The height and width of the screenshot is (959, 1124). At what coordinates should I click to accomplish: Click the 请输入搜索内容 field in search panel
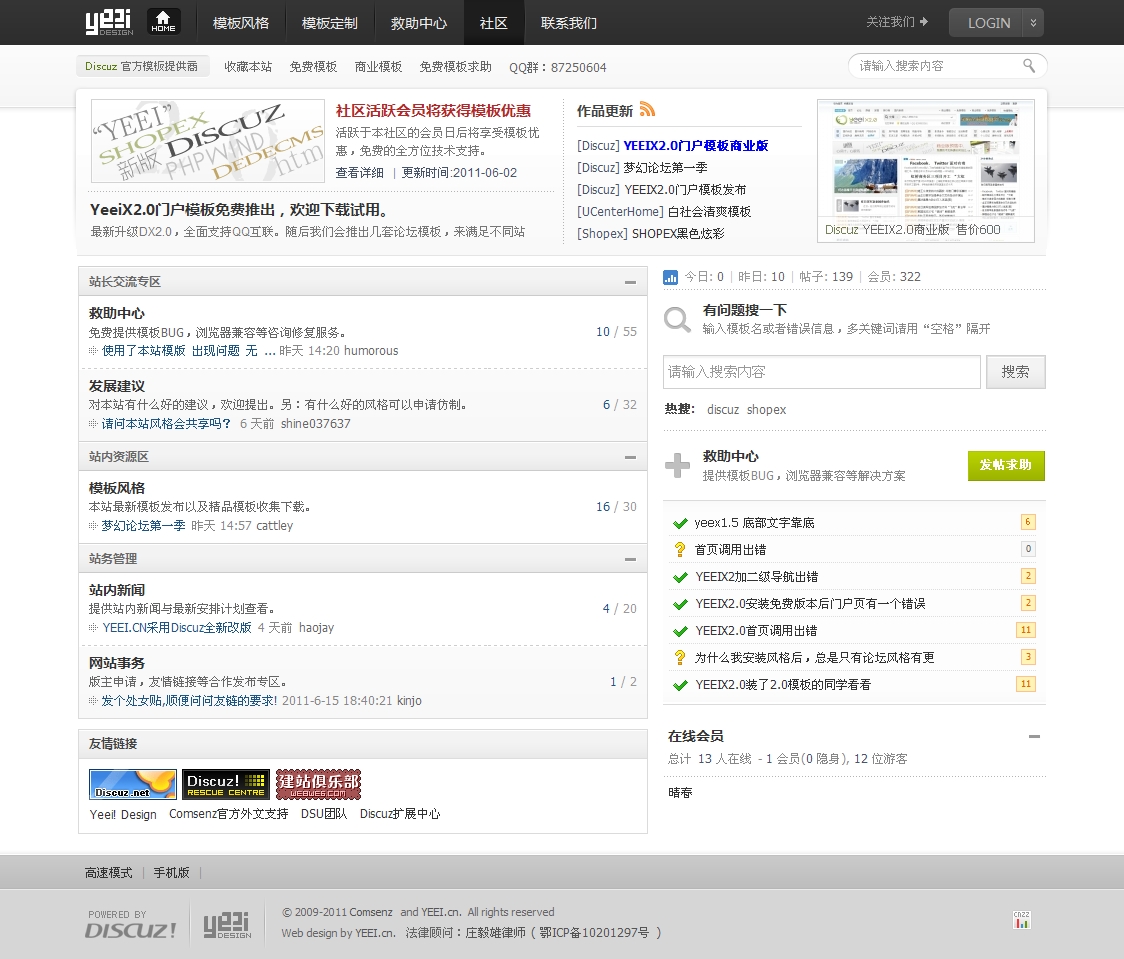pos(821,372)
